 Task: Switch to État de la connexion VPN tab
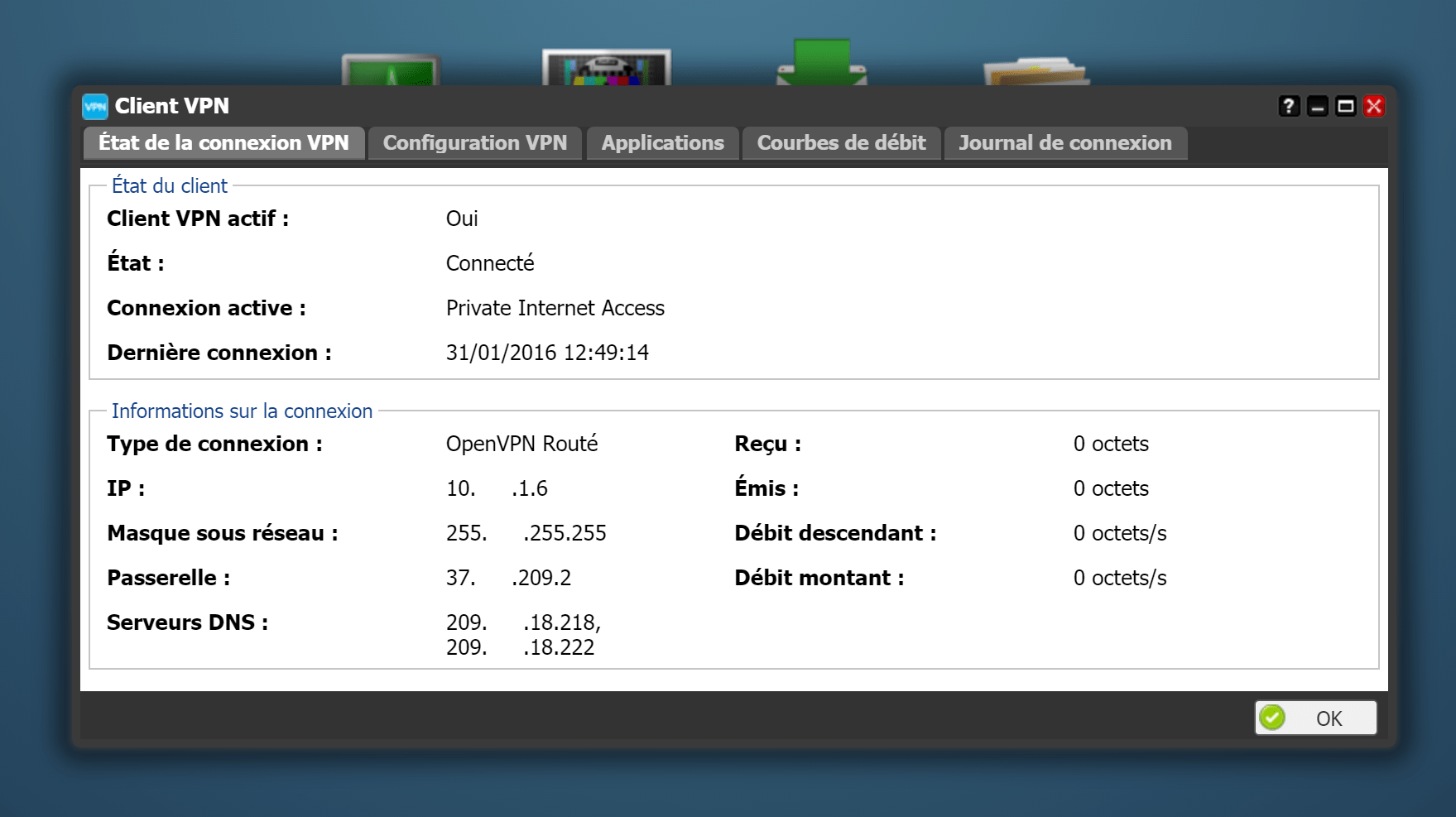pyautogui.click(x=223, y=143)
